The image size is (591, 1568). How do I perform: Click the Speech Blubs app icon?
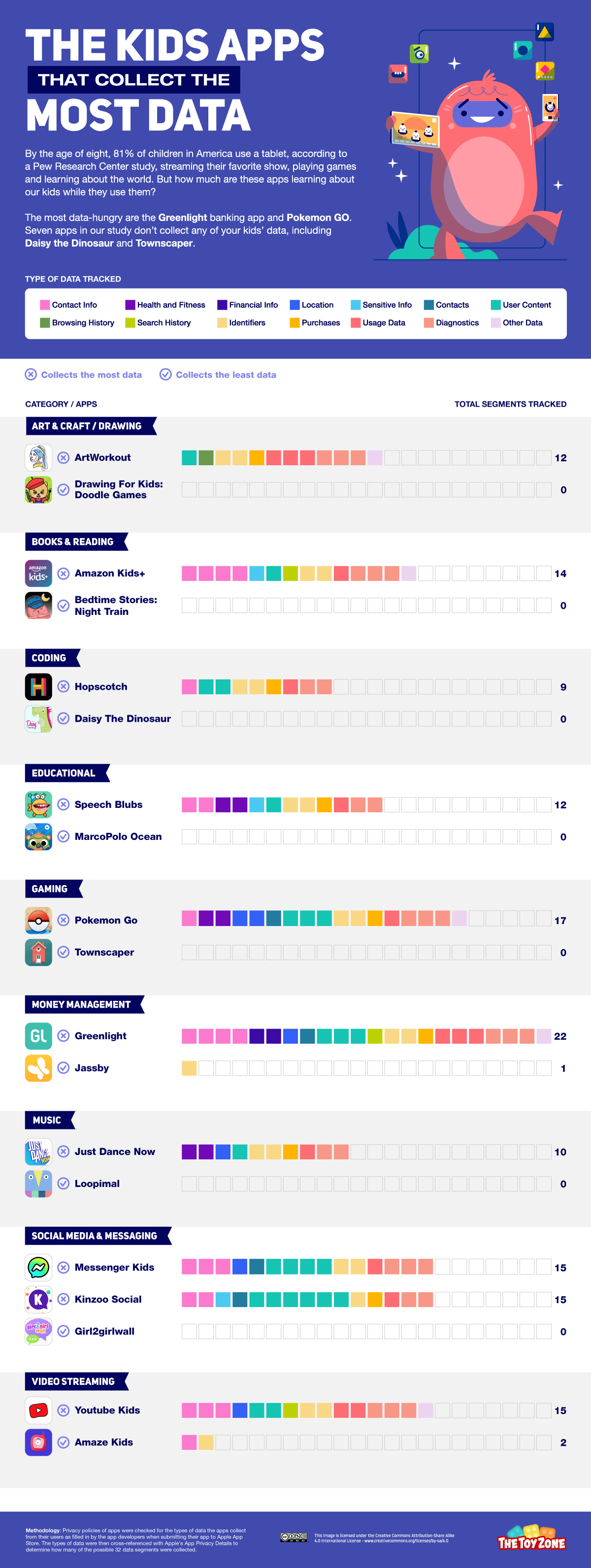(38, 805)
